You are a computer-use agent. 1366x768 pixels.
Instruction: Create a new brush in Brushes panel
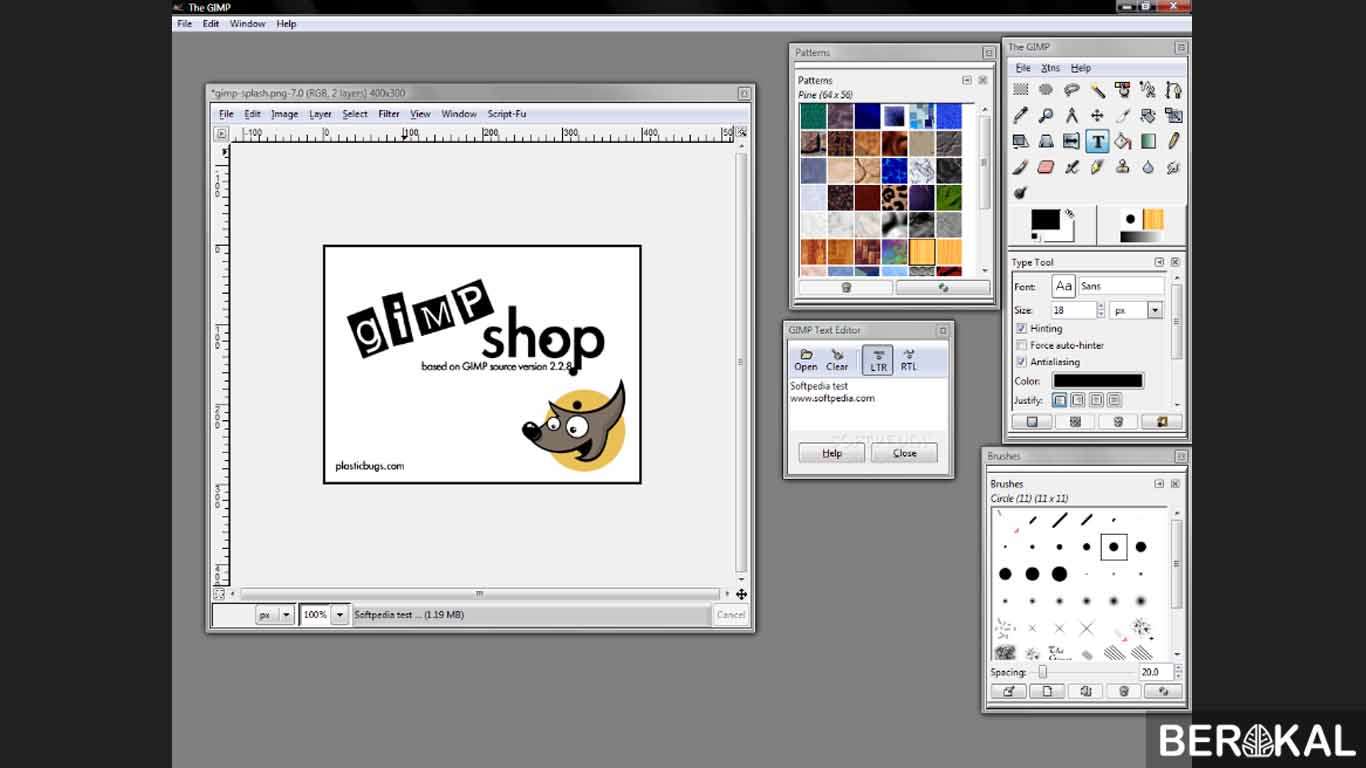[1047, 691]
